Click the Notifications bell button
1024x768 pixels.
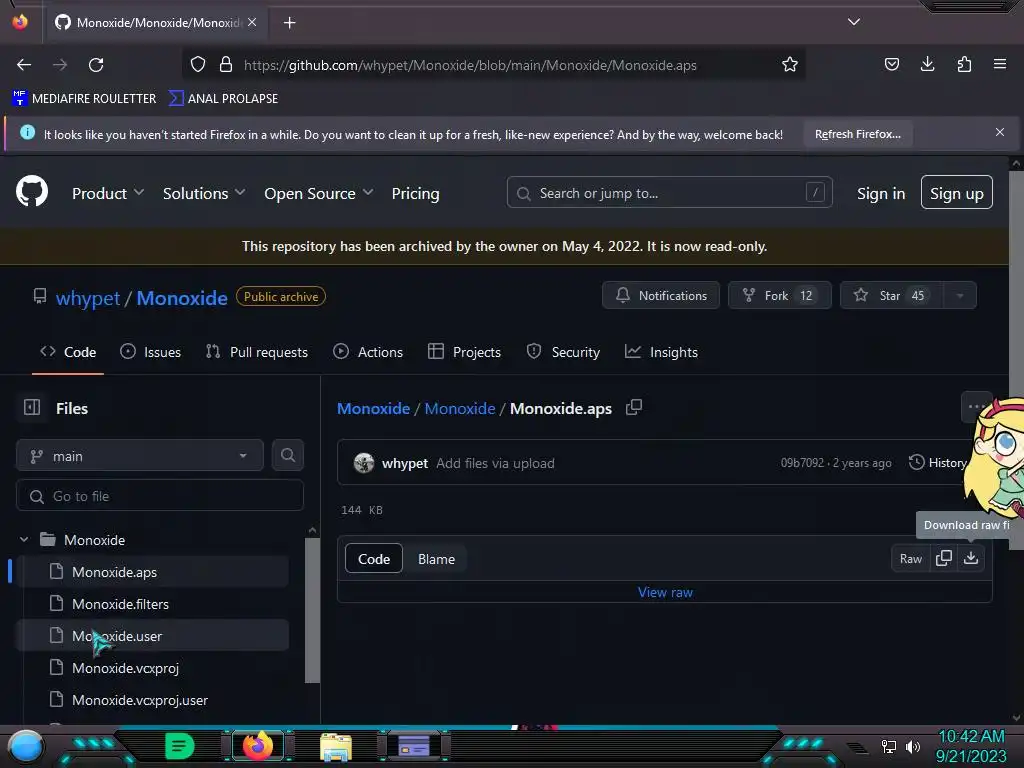click(661, 295)
